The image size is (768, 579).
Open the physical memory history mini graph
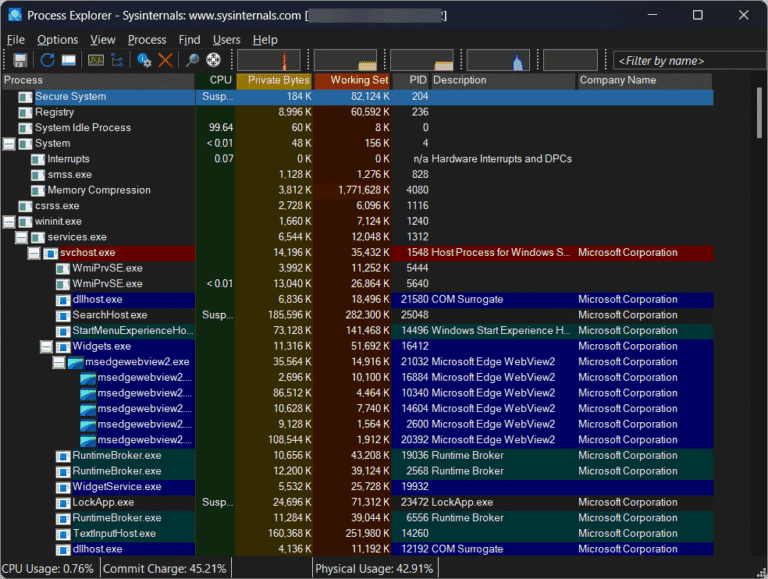pyautogui.click(x=422, y=60)
